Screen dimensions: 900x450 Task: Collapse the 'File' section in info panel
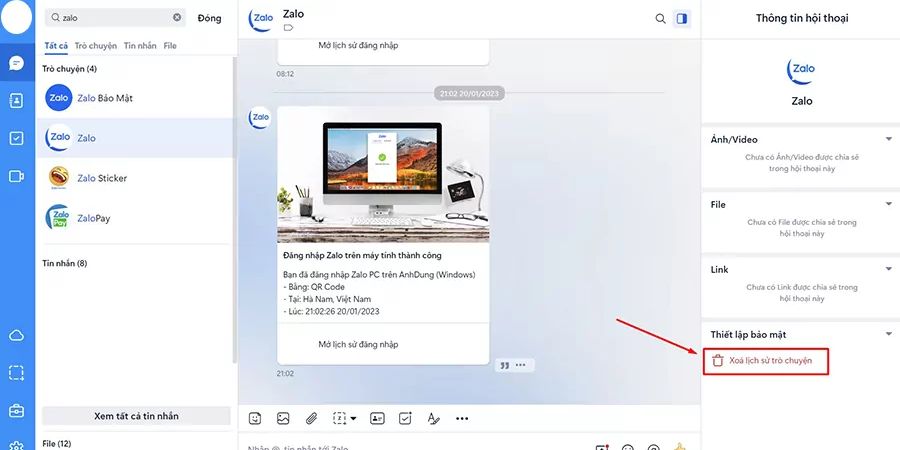(889, 204)
